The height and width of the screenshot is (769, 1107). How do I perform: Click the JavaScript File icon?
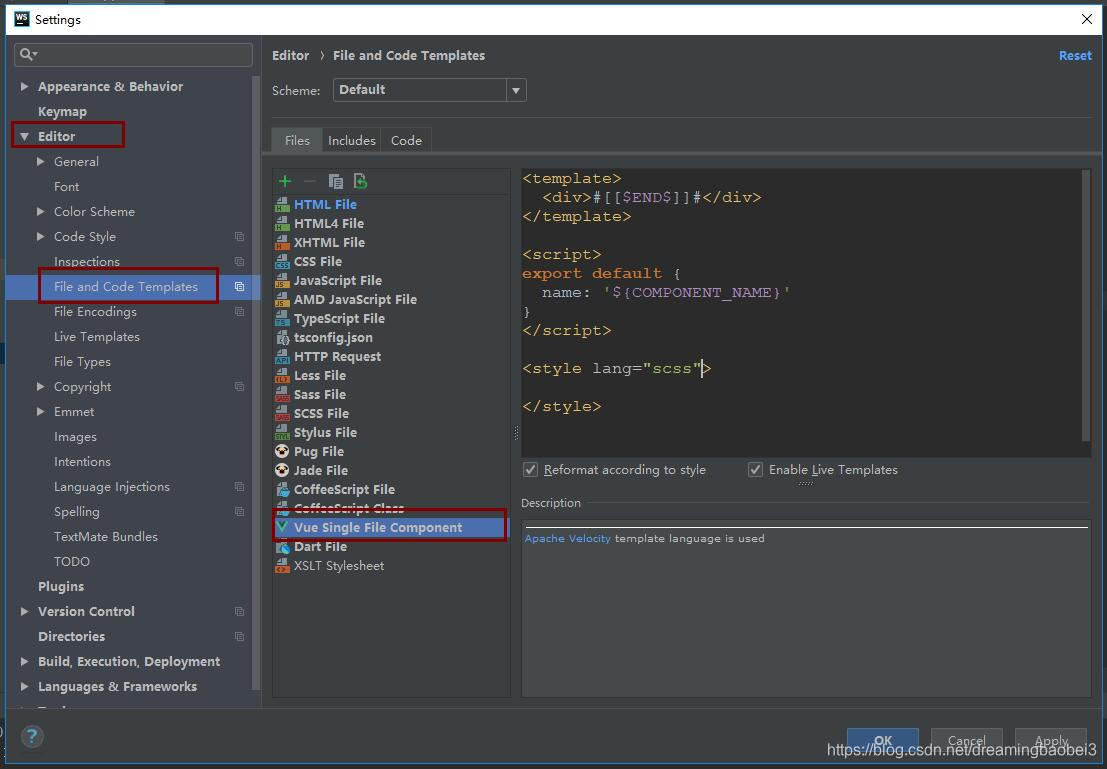click(x=282, y=281)
